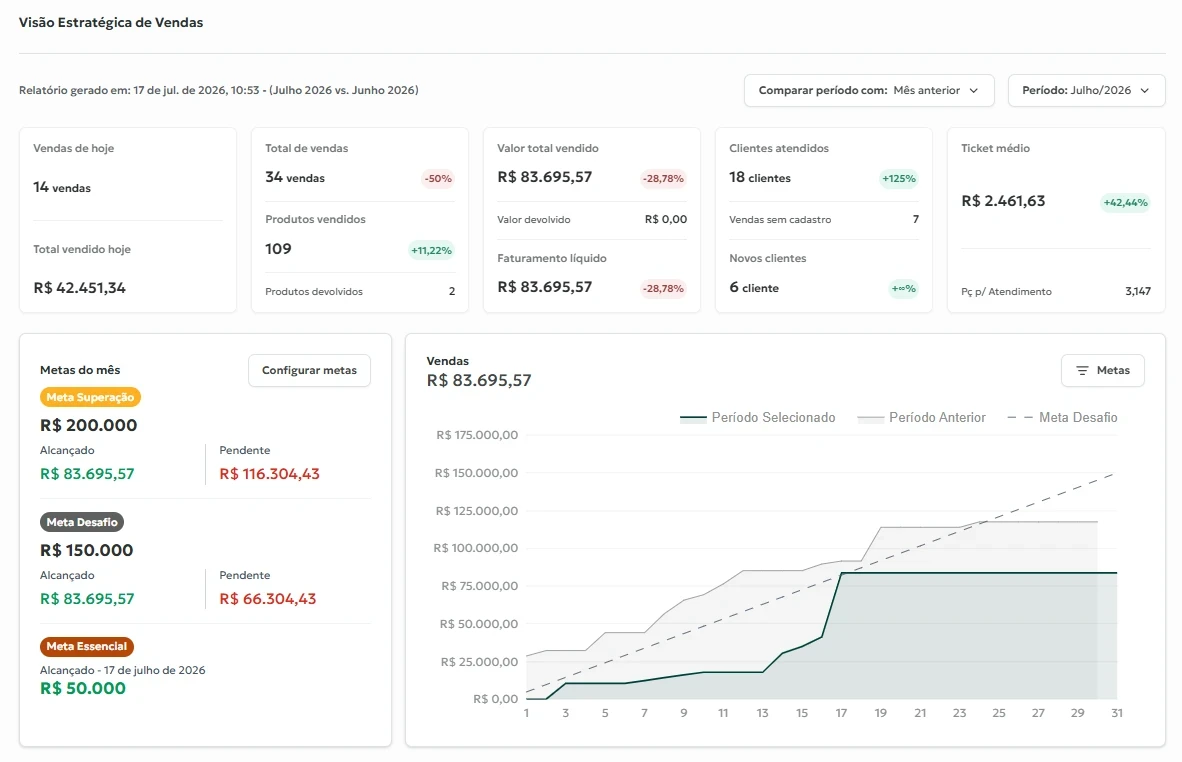Toggle Meta Desafio legend entry
Viewport: 1182px width, 762px height.
[1062, 418]
